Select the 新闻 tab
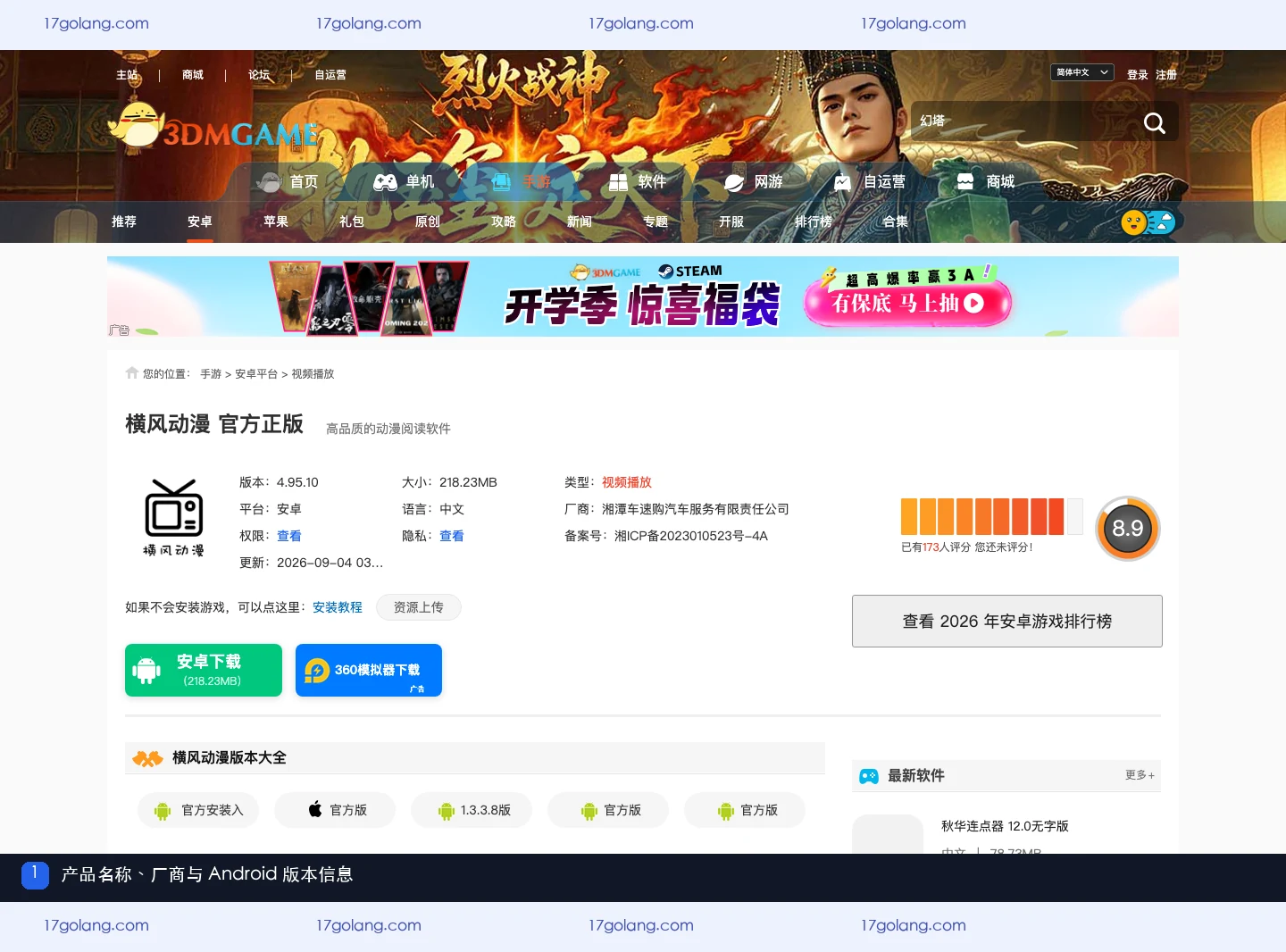This screenshot has height=952, width=1286. [x=580, y=221]
